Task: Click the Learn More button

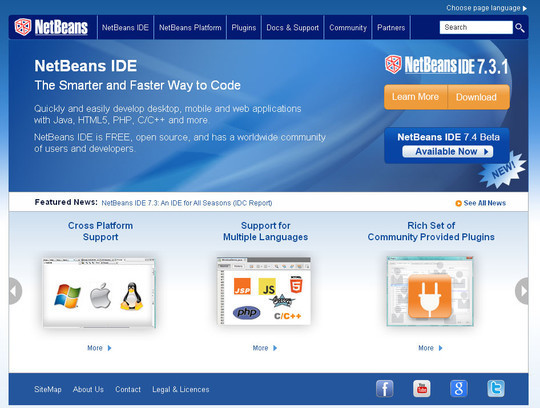Action: pyautogui.click(x=416, y=97)
